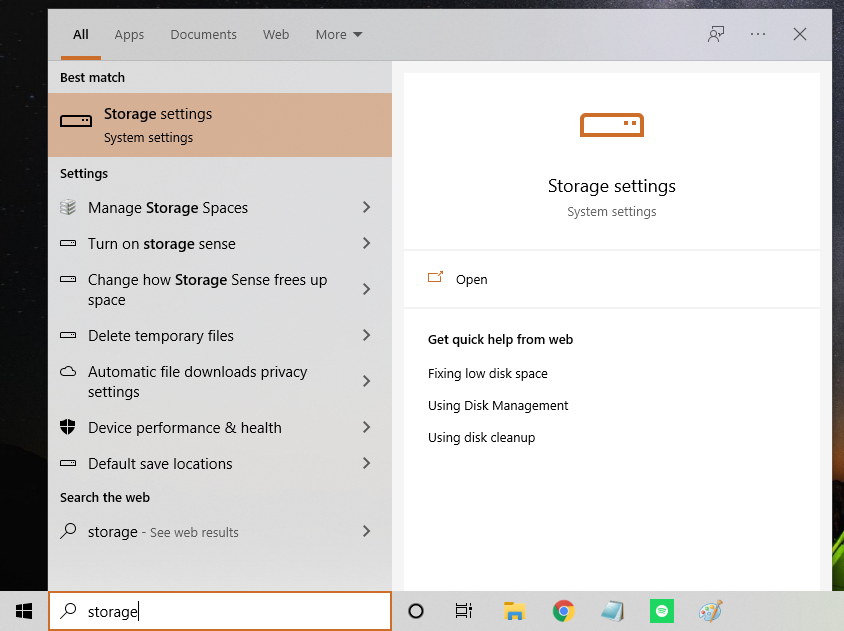Click the magnifier icon in search box
Viewport: 844px width, 631px height.
coord(68,611)
